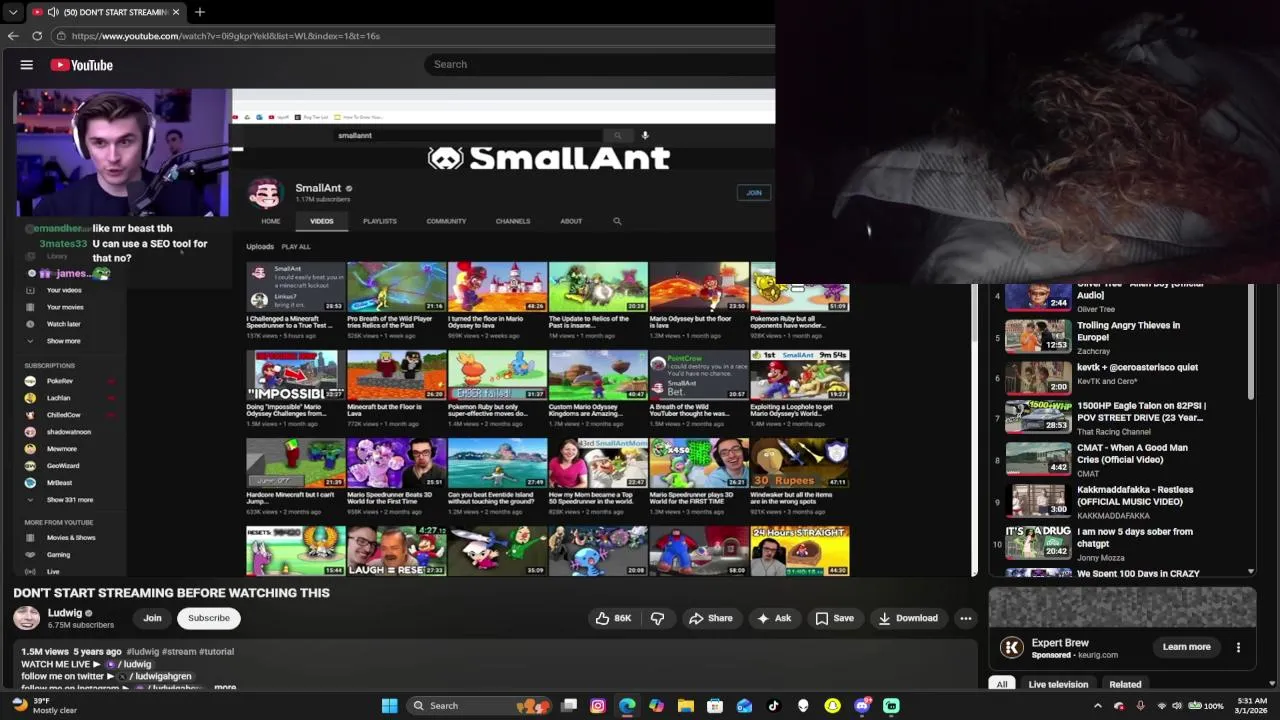Image resolution: width=1280 pixels, height=720 pixels.
Task: Click the Join button for Ludwig
Action: pos(152,618)
